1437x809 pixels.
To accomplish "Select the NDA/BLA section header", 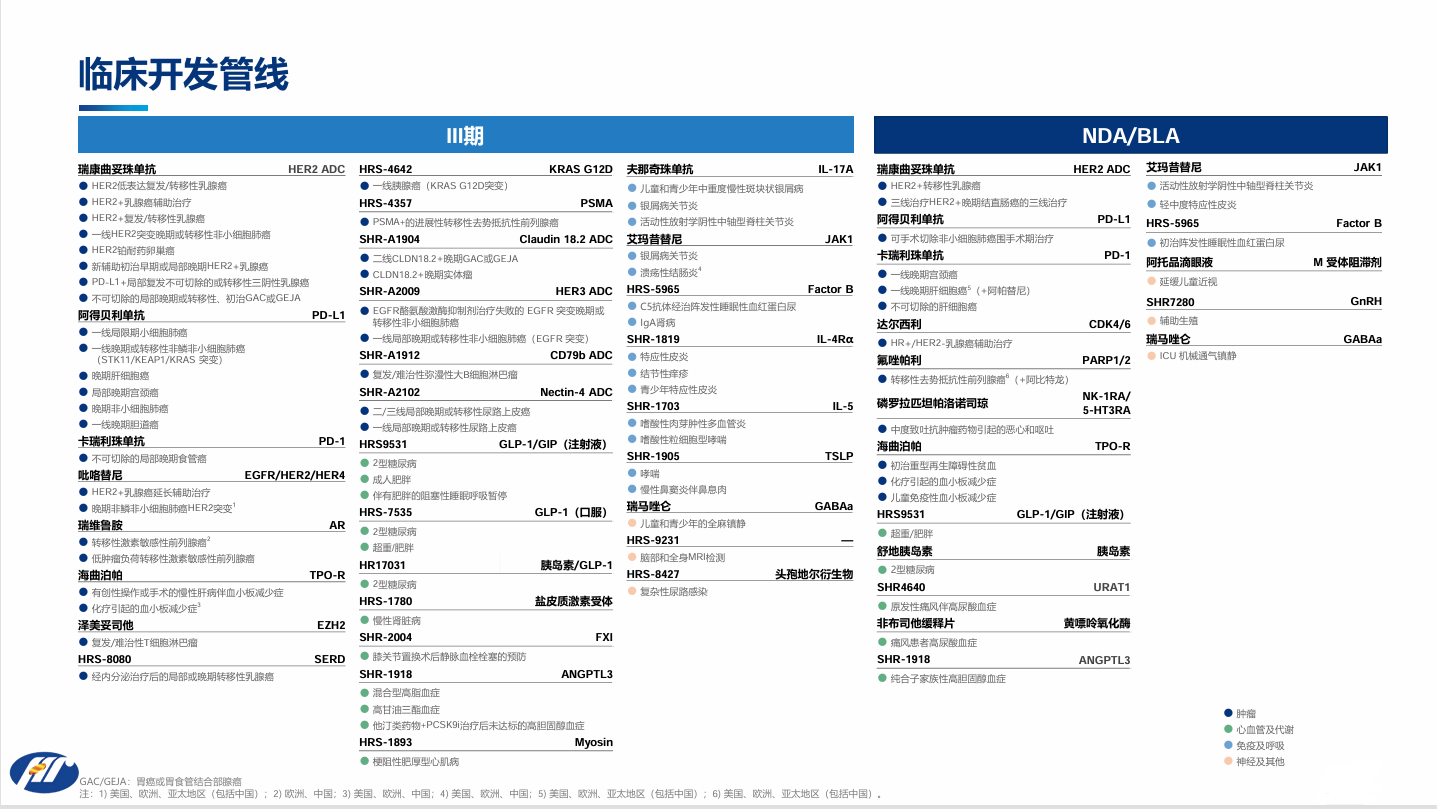I will point(1130,135).
